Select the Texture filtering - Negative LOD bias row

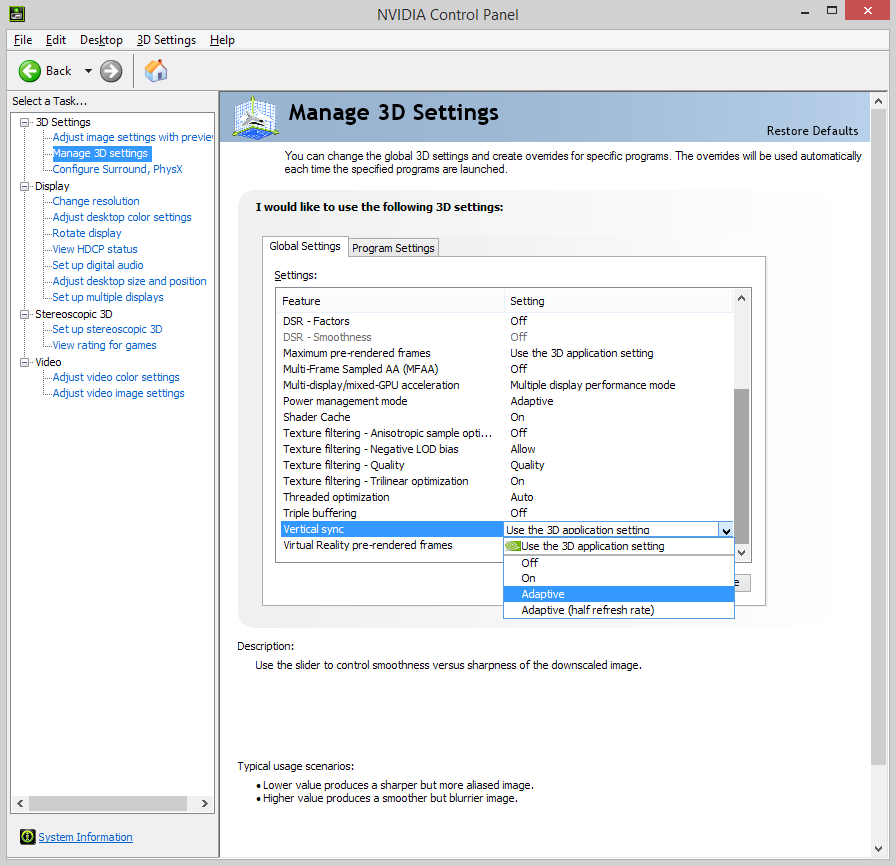click(x=507, y=449)
